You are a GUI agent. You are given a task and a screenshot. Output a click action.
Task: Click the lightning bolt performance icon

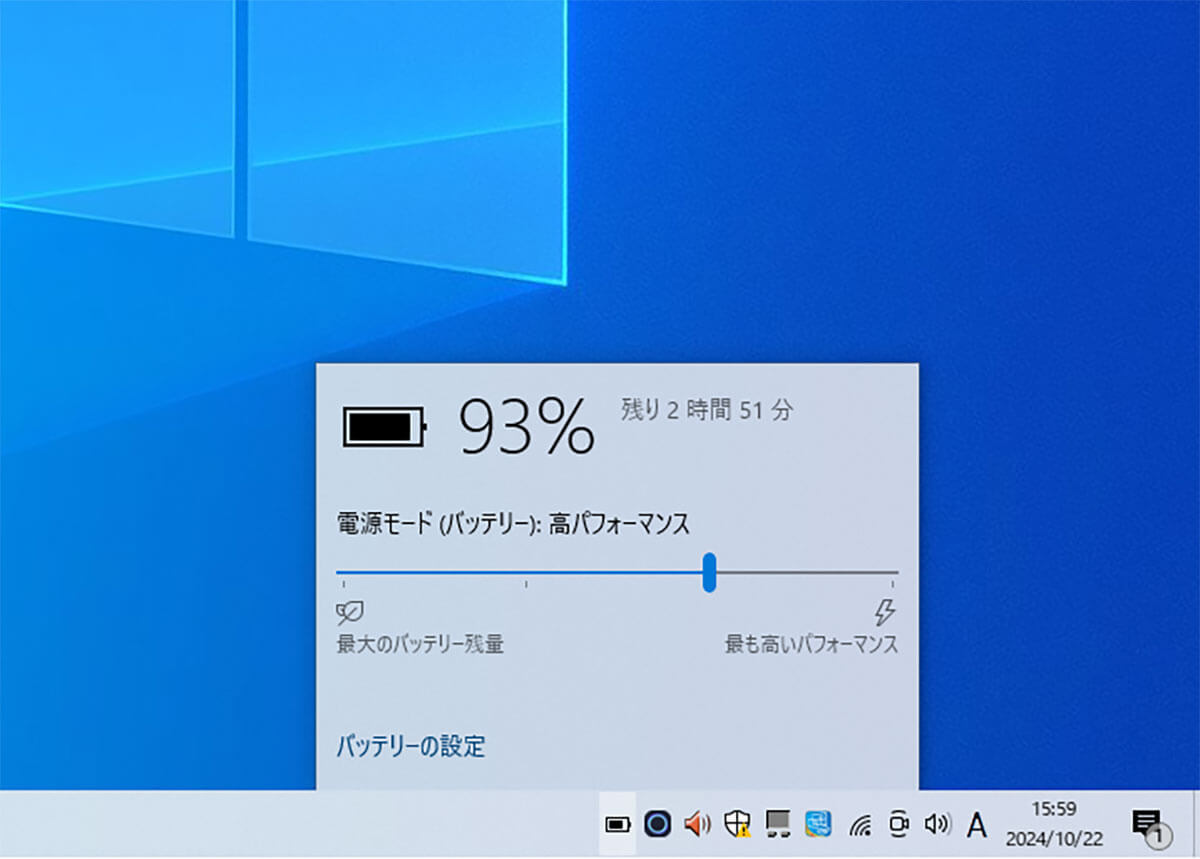(x=885, y=612)
